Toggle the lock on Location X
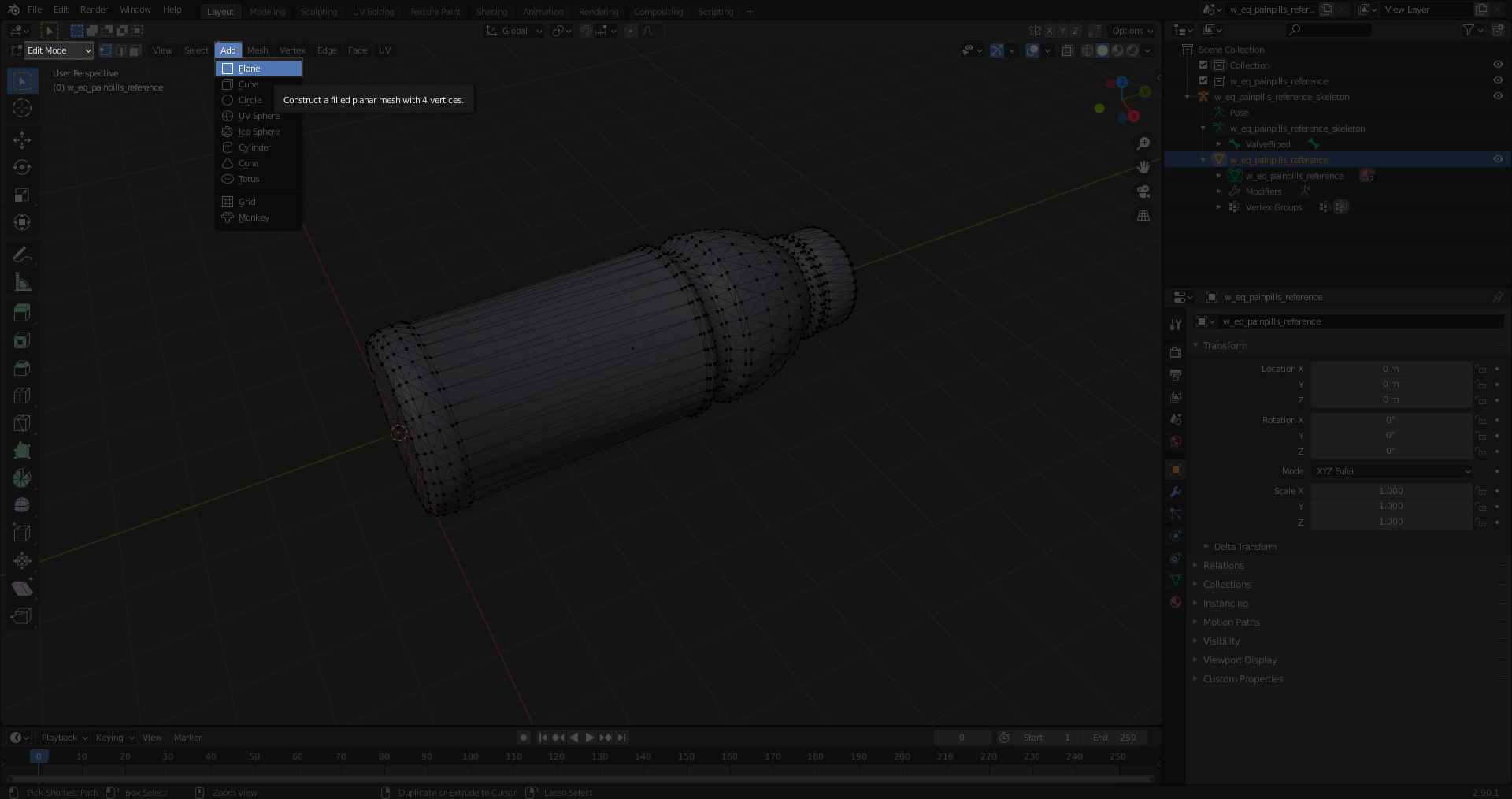1512x799 pixels. click(x=1480, y=369)
